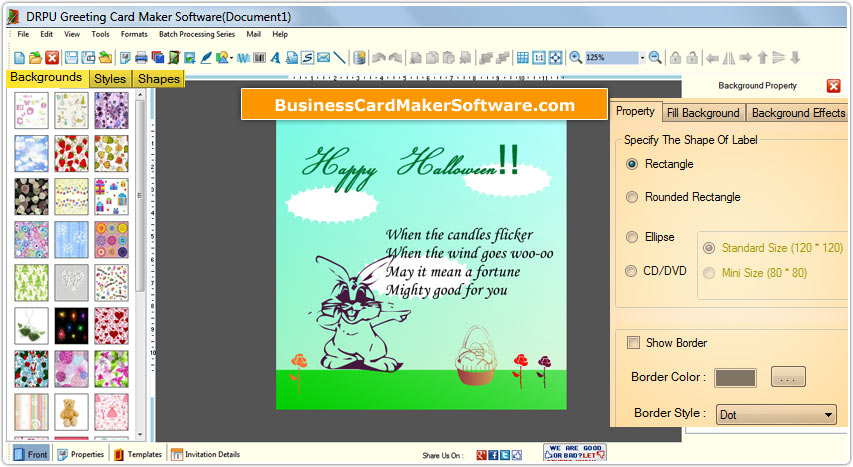Viewport: 853px width, 467px height.
Task: Open the zoom level 125% dropdown arrow
Action: click(642, 58)
